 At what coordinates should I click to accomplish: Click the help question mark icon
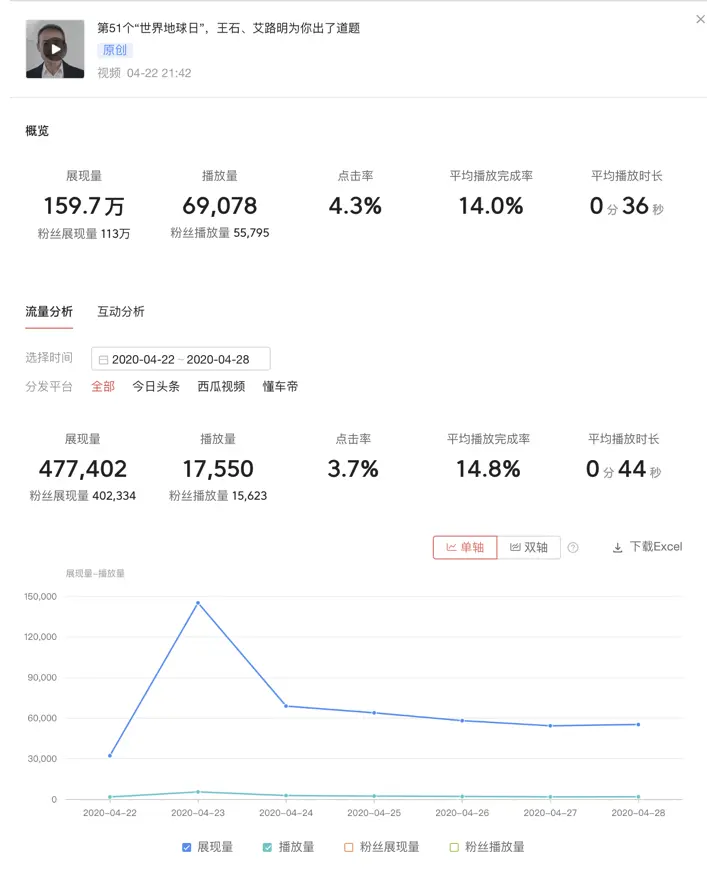click(573, 548)
